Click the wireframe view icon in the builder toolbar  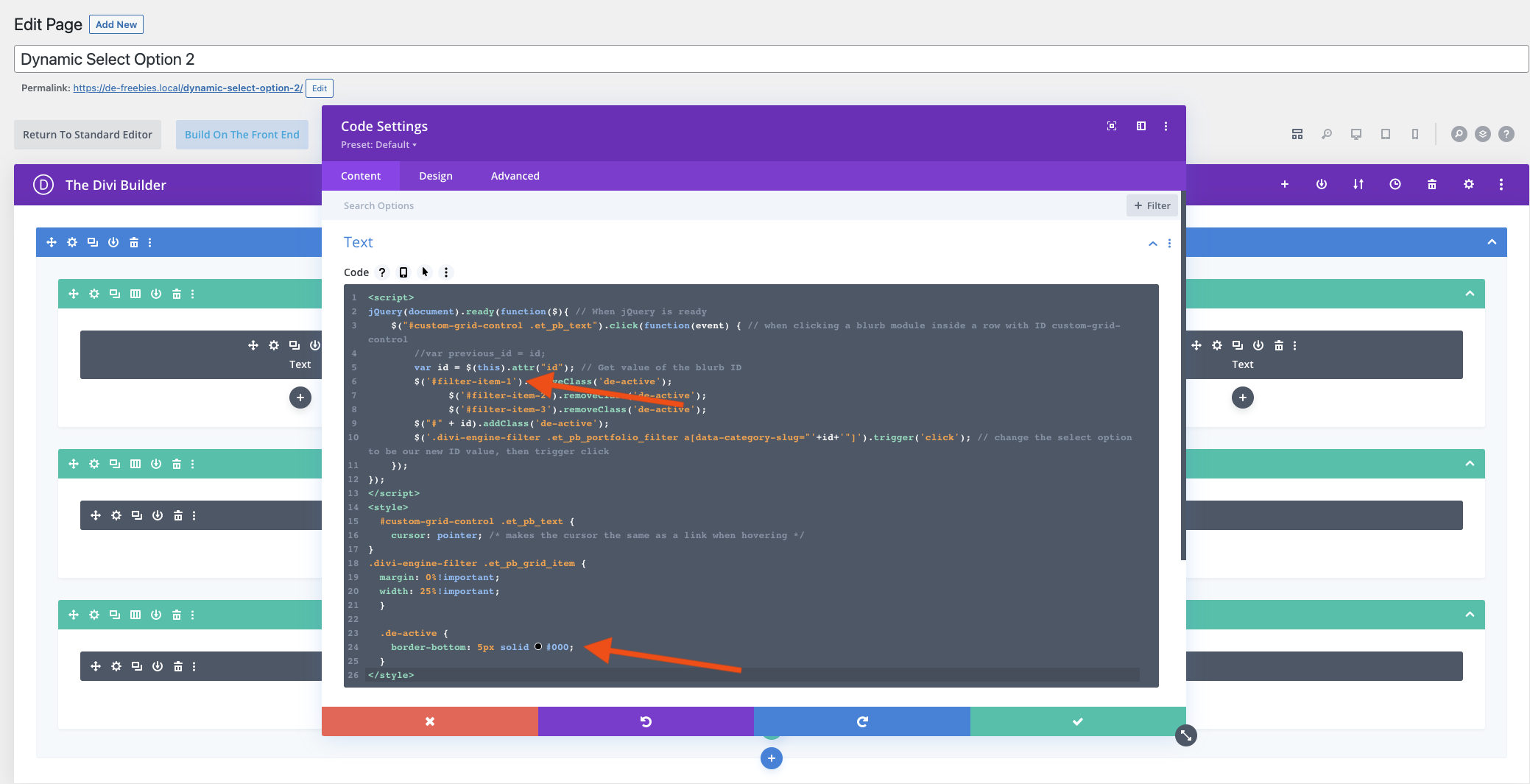pos(1297,134)
